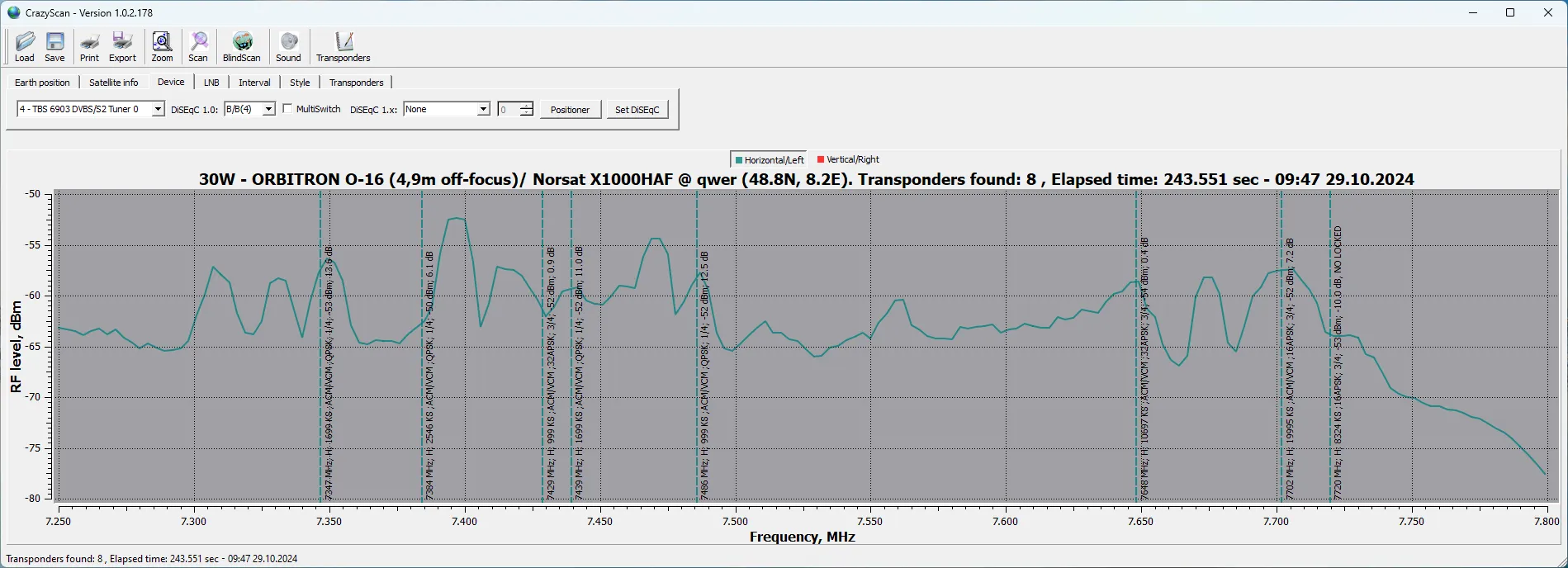
Task: Enable the MultiSwitch checkbox
Action: tap(287, 109)
